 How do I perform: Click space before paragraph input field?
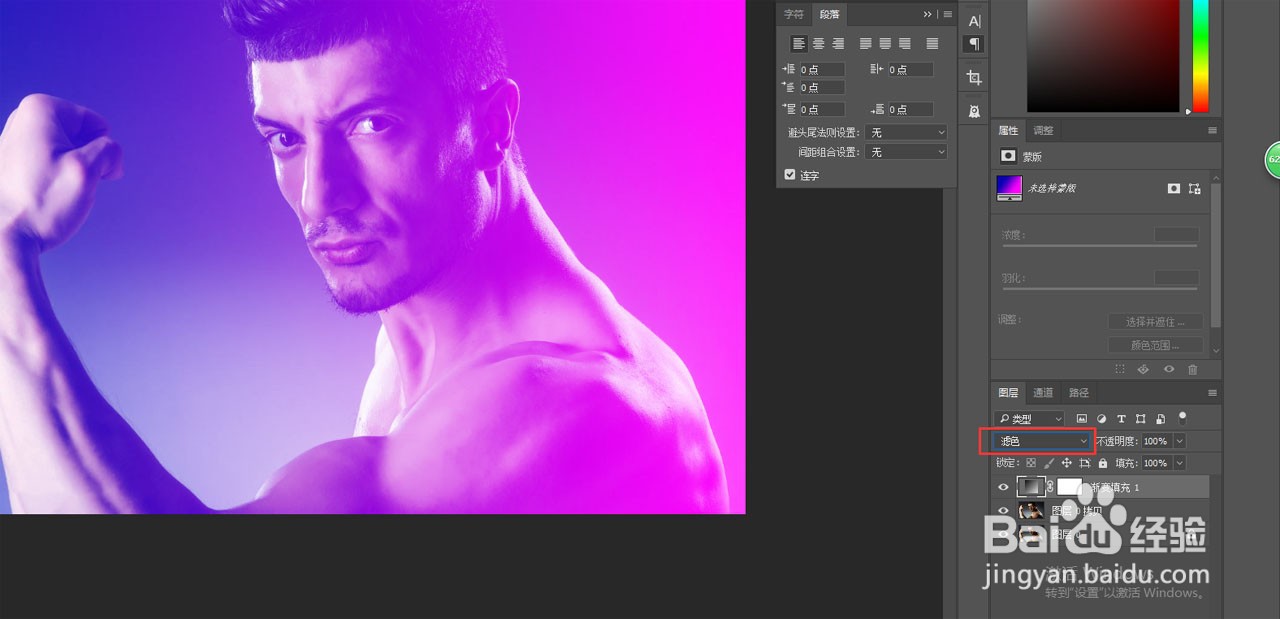(x=822, y=110)
